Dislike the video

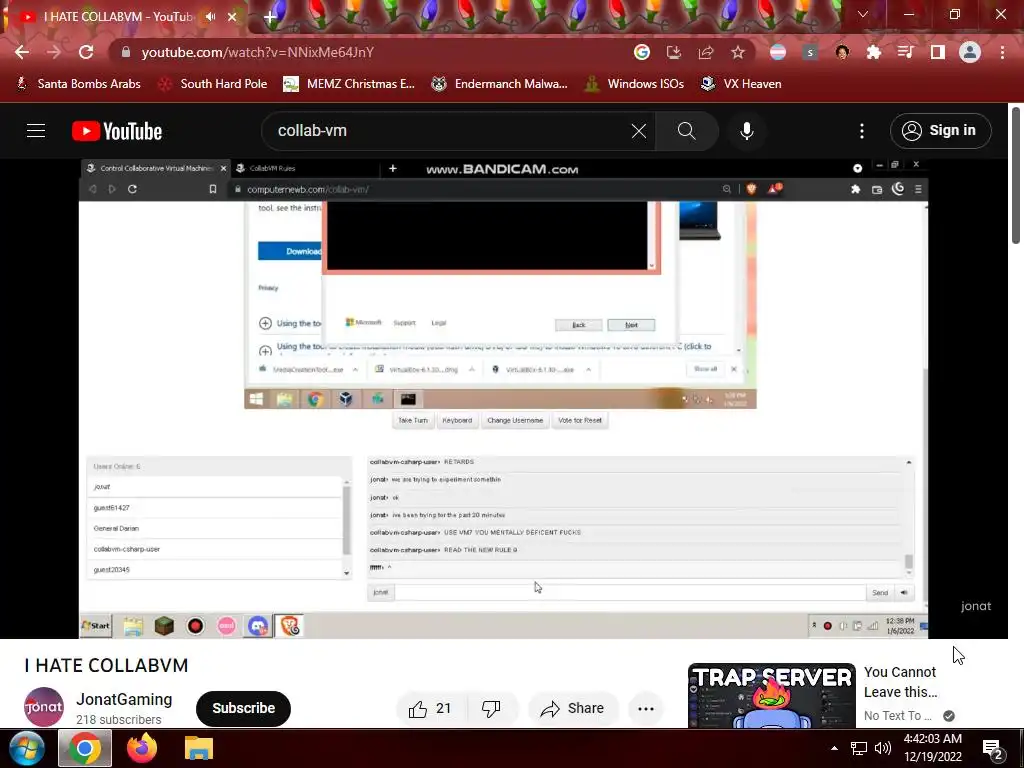coord(491,709)
